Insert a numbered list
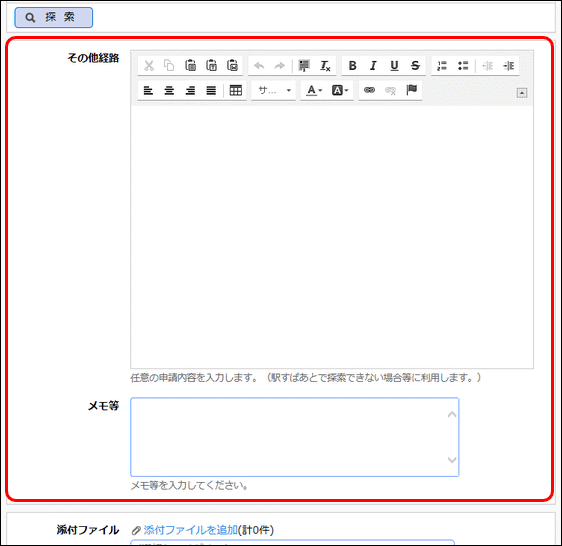The height and width of the screenshot is (546, 562). 442,66
